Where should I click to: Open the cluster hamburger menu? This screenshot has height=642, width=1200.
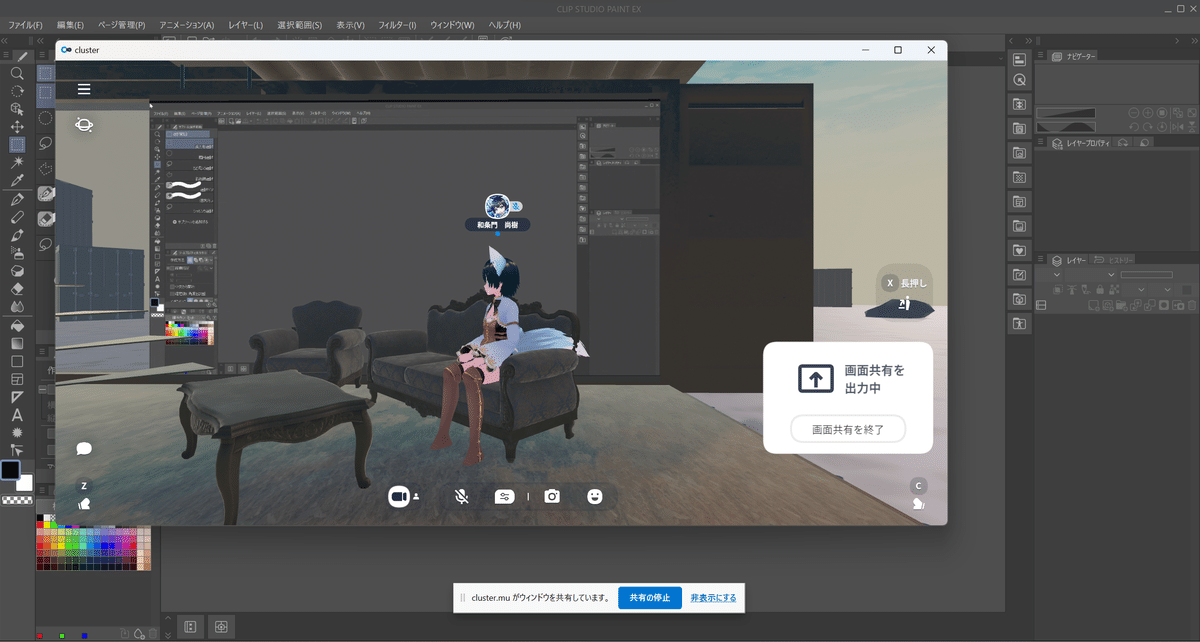click(84, 89)
